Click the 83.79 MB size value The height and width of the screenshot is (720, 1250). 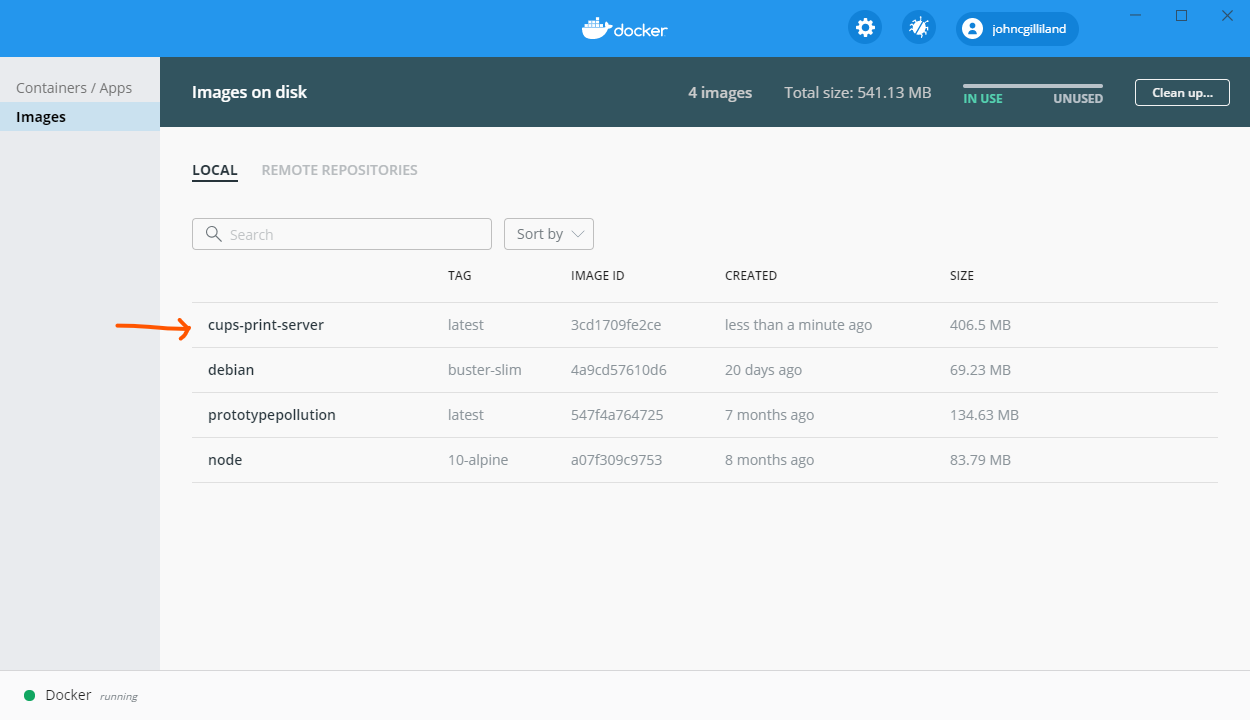981,460
